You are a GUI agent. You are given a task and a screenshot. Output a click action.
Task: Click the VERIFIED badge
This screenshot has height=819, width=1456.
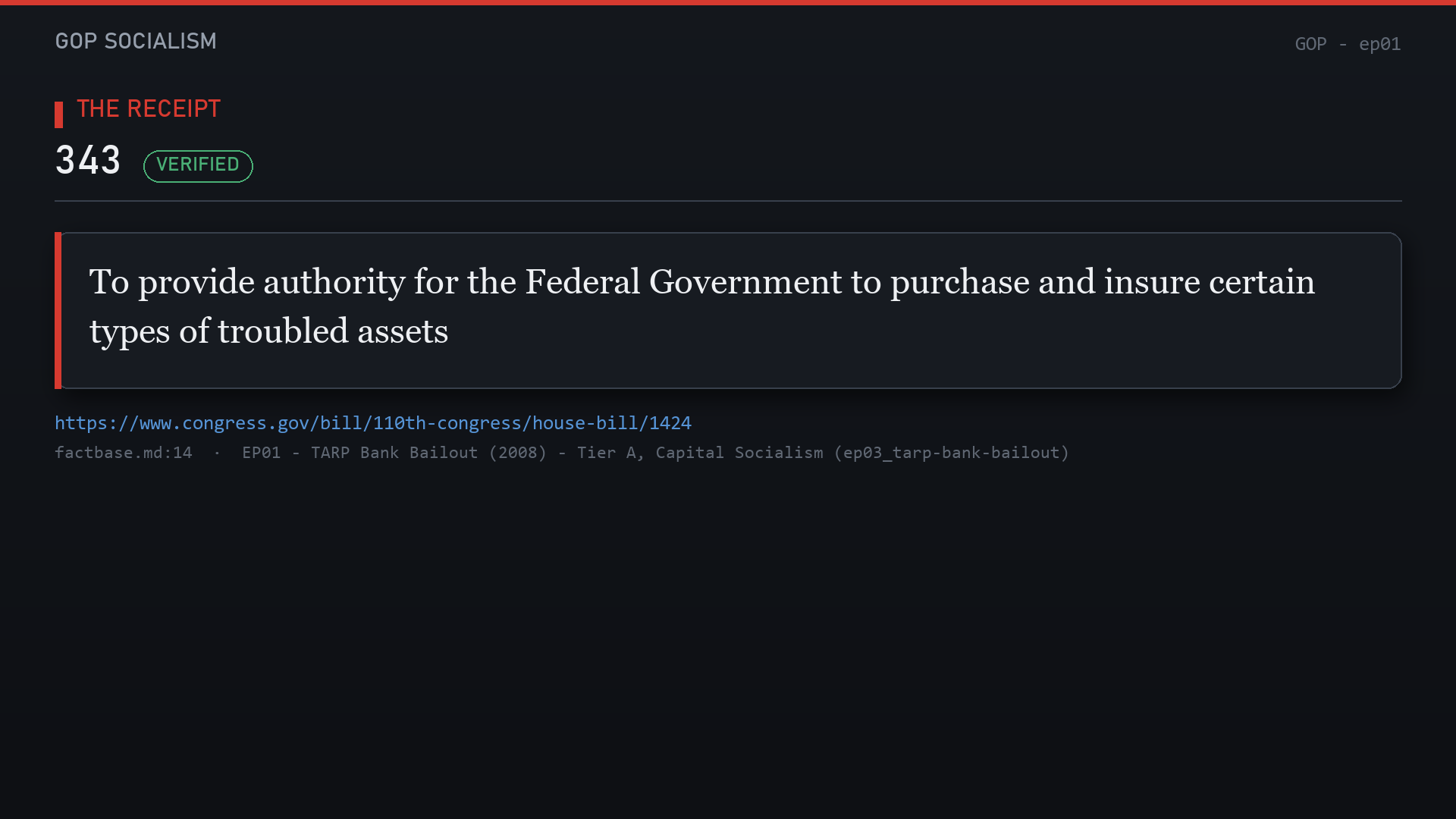198,165
